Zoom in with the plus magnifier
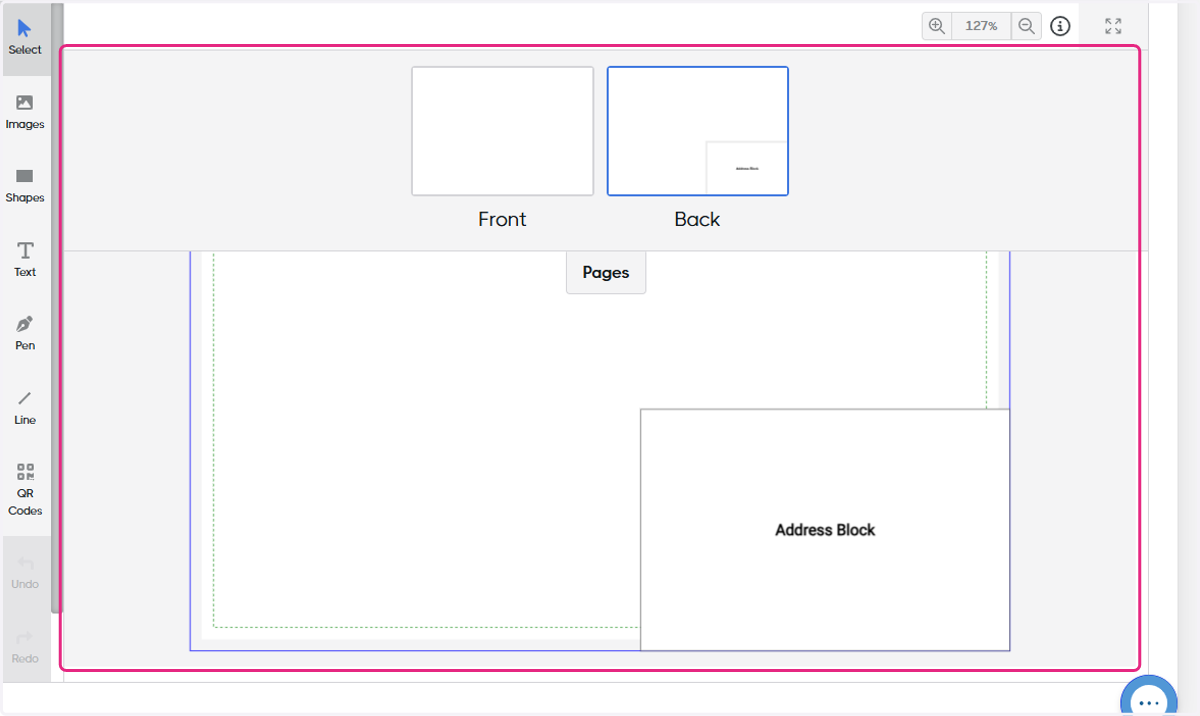The height and width of the screenshot is (716, 1200). coord(937,26)
